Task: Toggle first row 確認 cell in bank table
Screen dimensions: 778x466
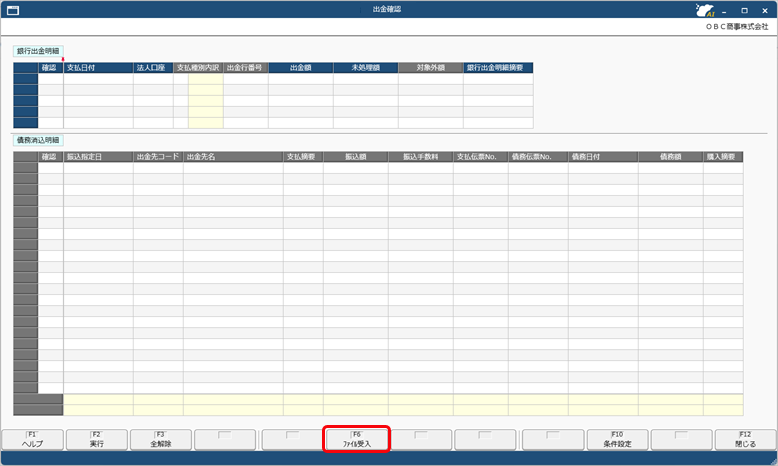Action: (x=50, y=79)
